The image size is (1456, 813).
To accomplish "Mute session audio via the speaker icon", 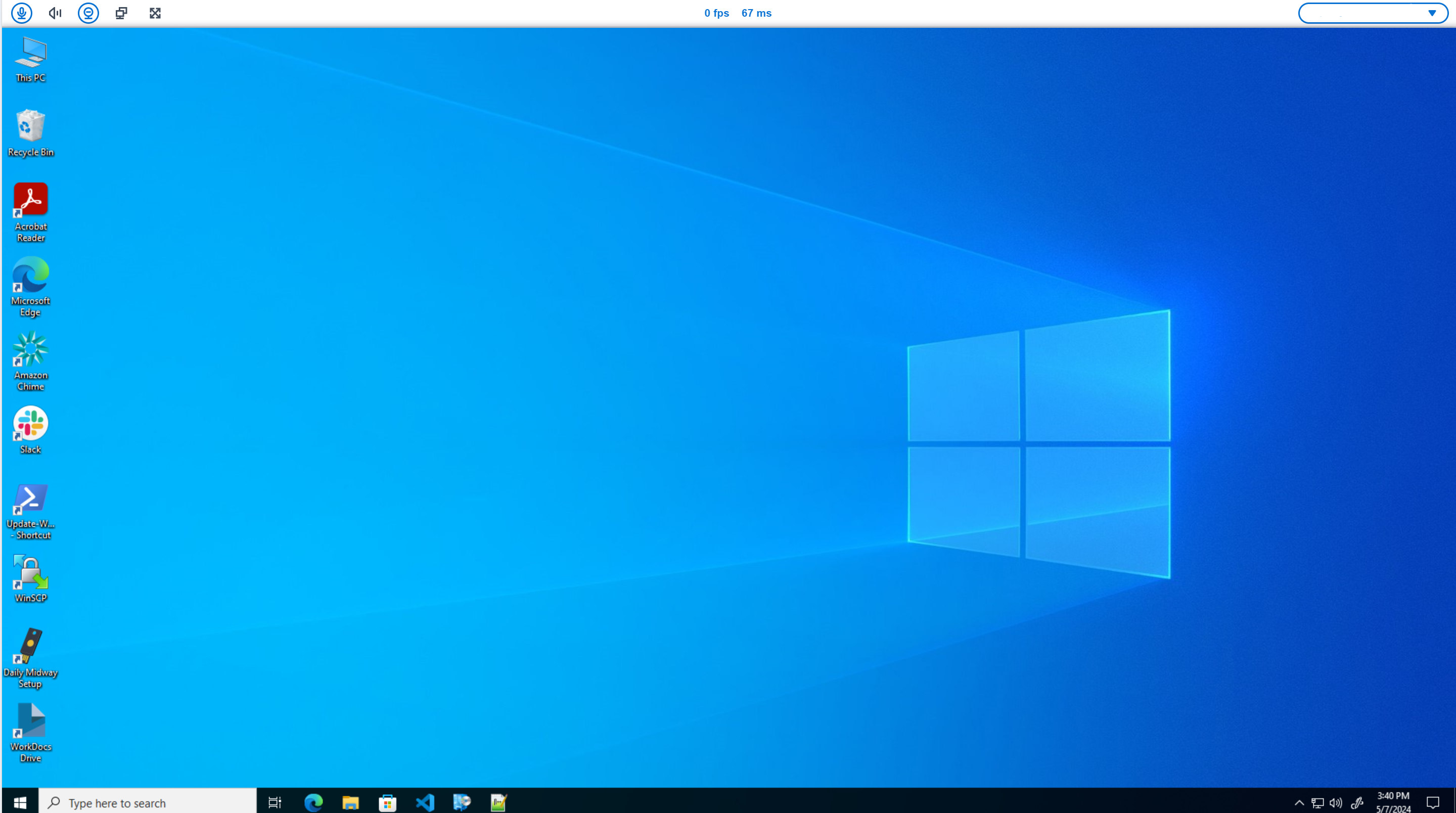I will (x=54, y=13).
